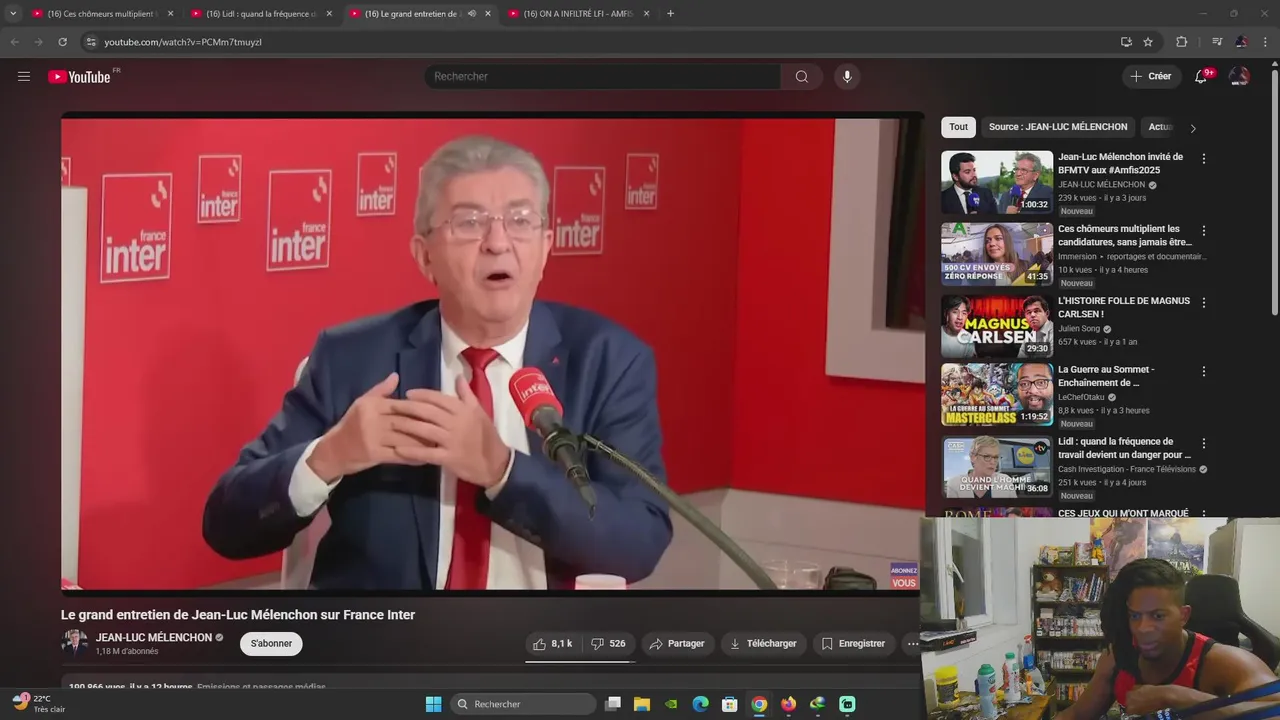Install or cast icon in address bar
Screen dimensions: 1280x720
point(1126,42)
